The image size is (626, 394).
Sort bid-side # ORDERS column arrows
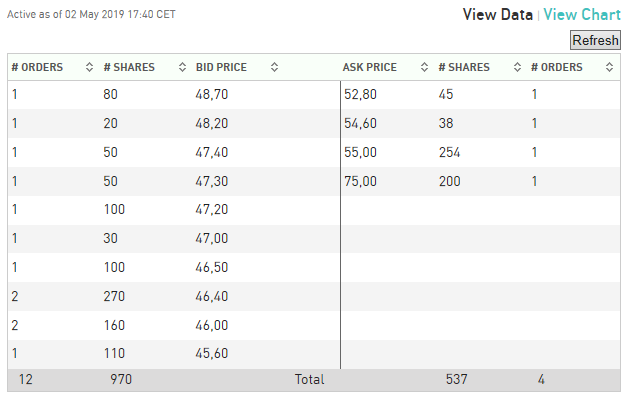coord(89,67)
